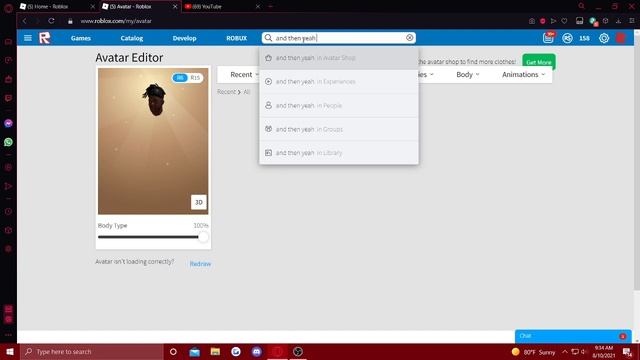The image size is (640, 360).
Task: Click the Roblox logo in navbar
Action: click(x=45, y=38)
